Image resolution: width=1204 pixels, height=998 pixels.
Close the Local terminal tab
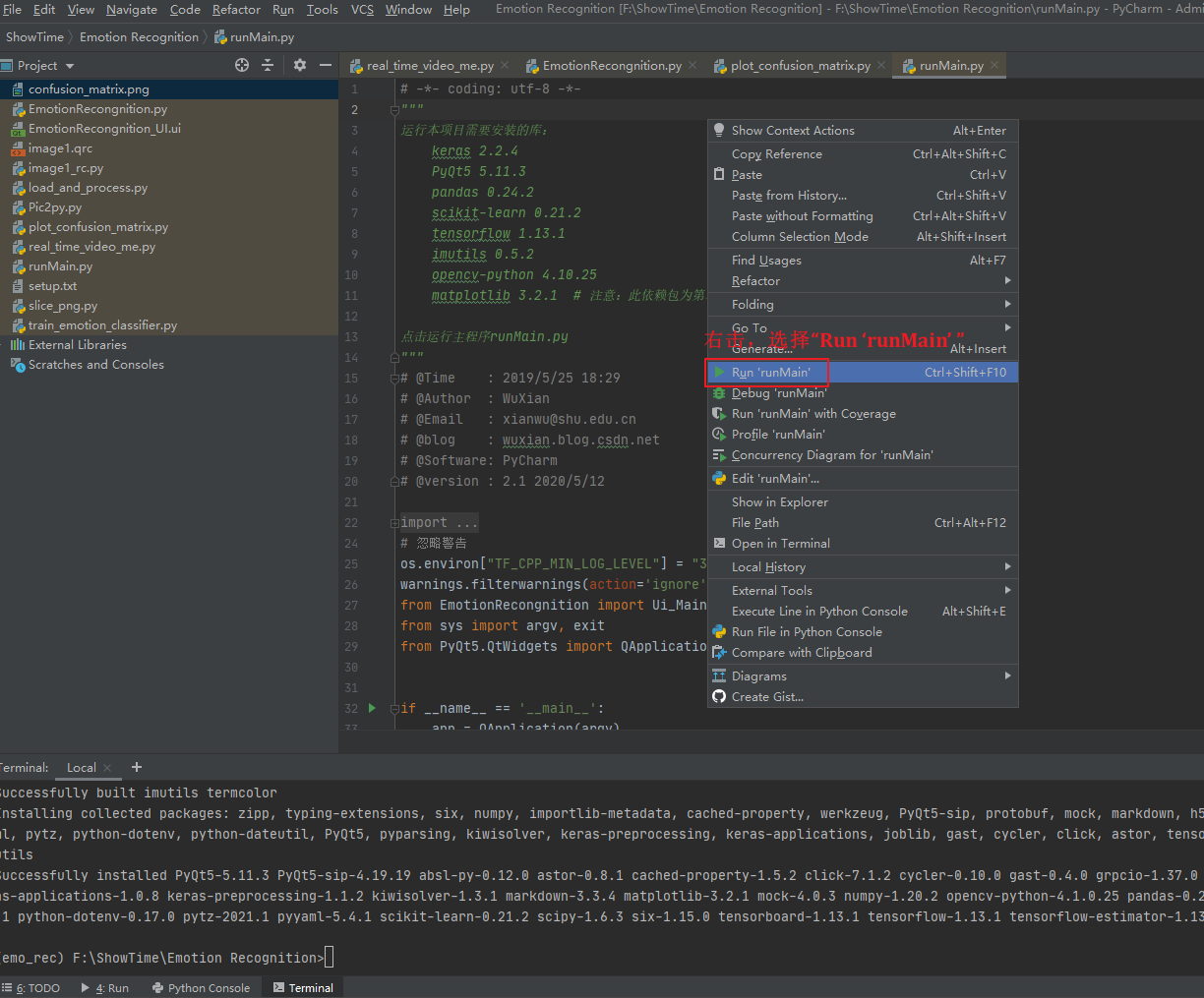click(x=107, y=768)
